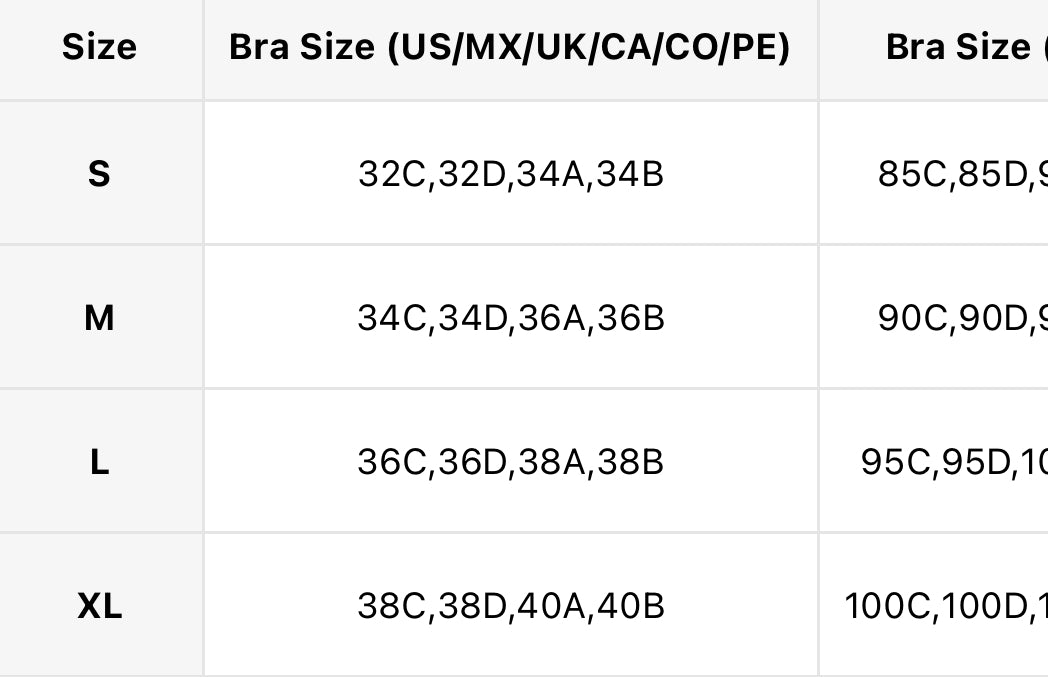The image size is (1059, 677).
Task: Click the 36C,36D,38A,38B cell
Action: 510,462
